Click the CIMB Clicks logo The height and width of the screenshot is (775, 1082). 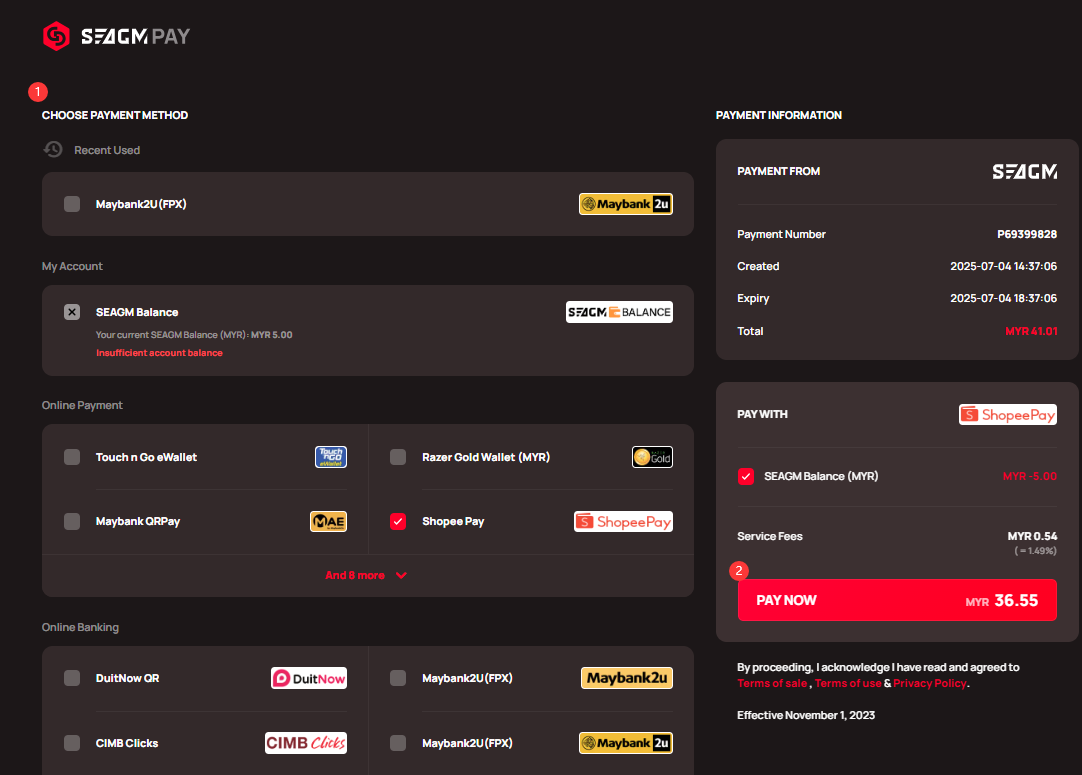[x=306, y=743]
